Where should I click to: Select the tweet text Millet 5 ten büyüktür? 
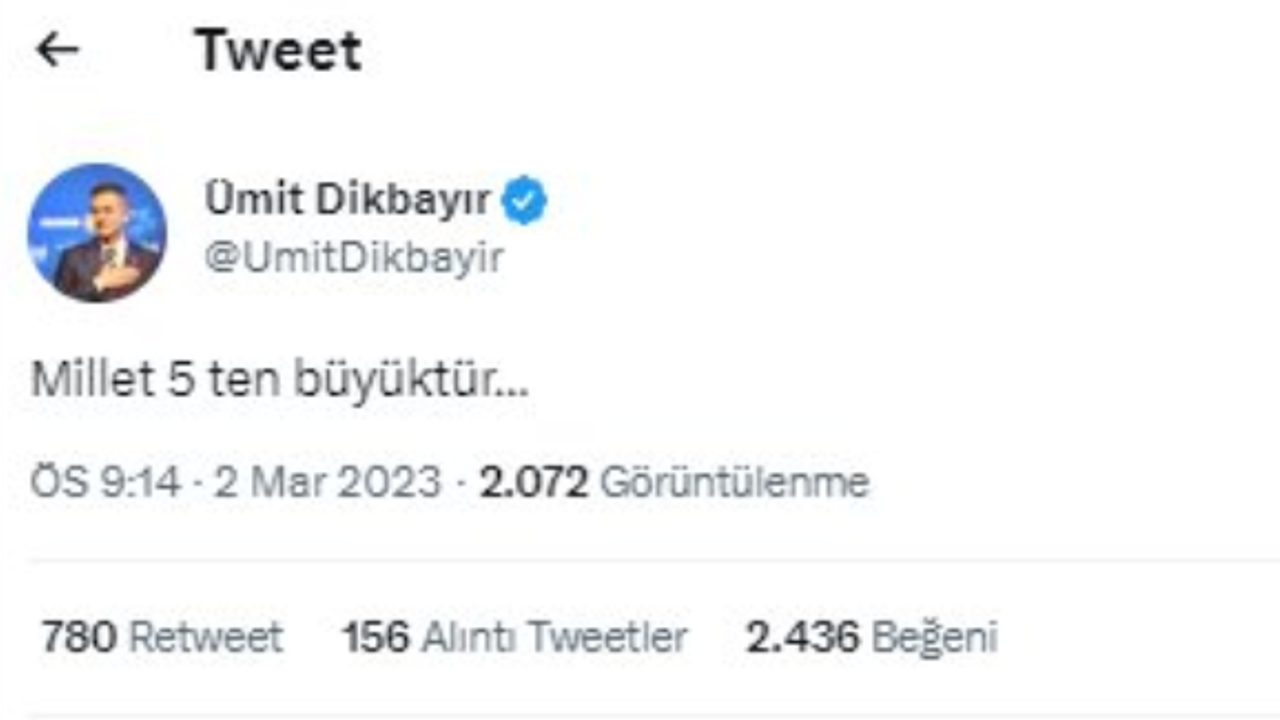280,381
